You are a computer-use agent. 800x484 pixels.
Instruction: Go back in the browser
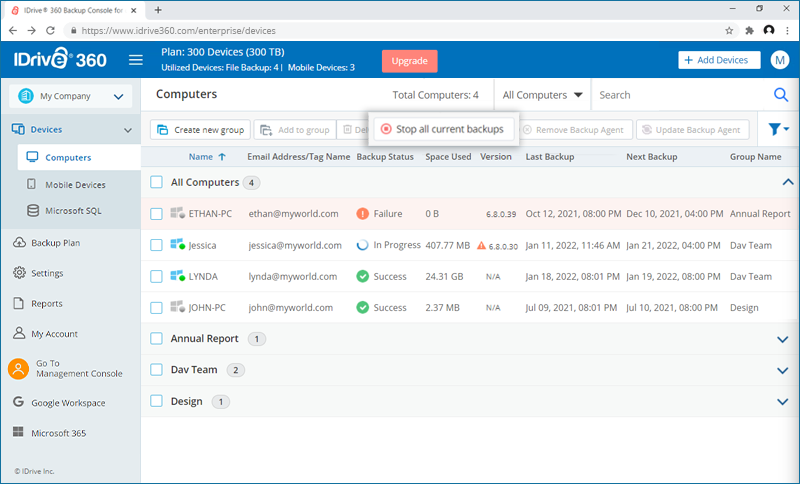(13, 31)
